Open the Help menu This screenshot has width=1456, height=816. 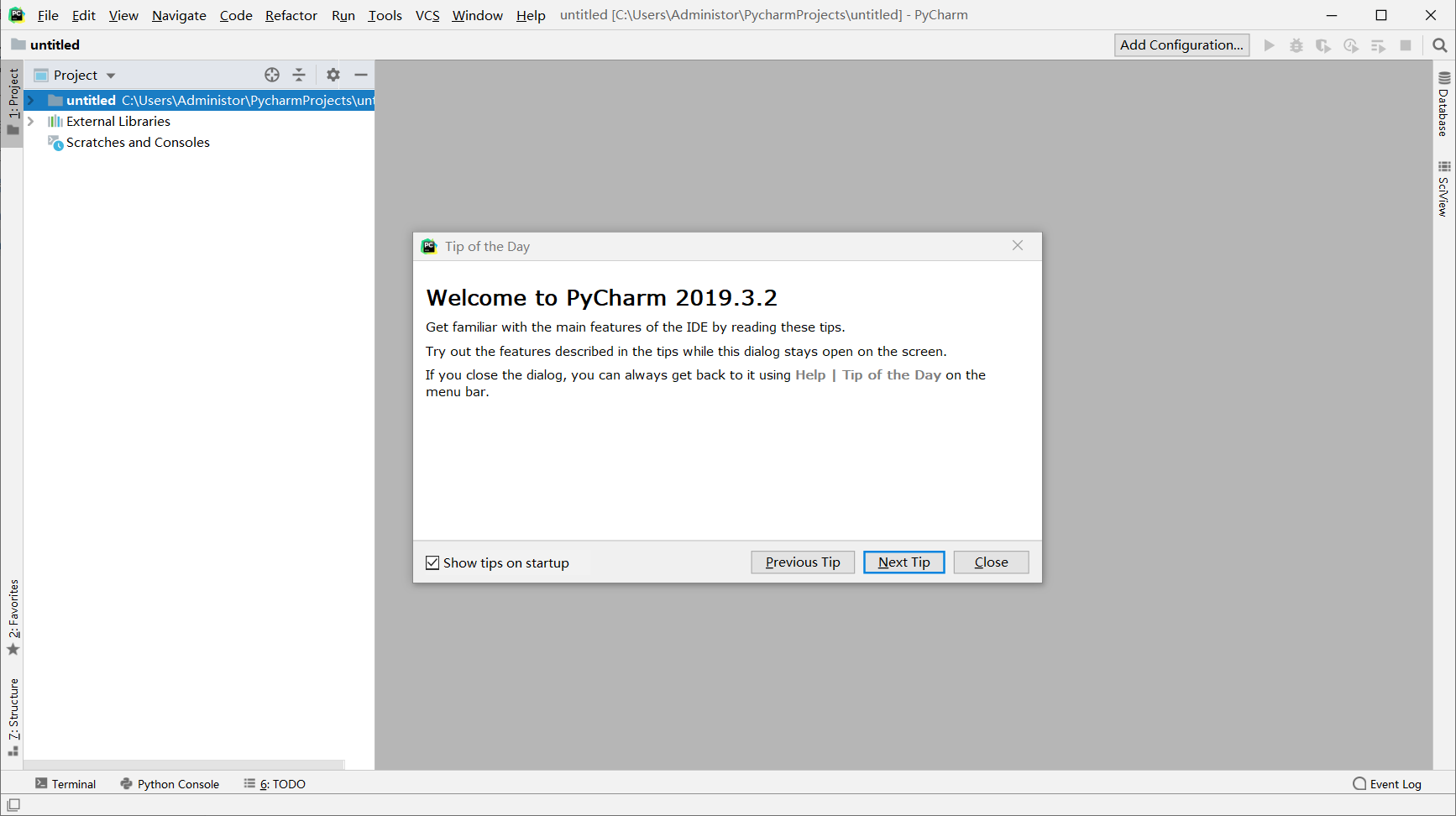[x=531, y=15]
